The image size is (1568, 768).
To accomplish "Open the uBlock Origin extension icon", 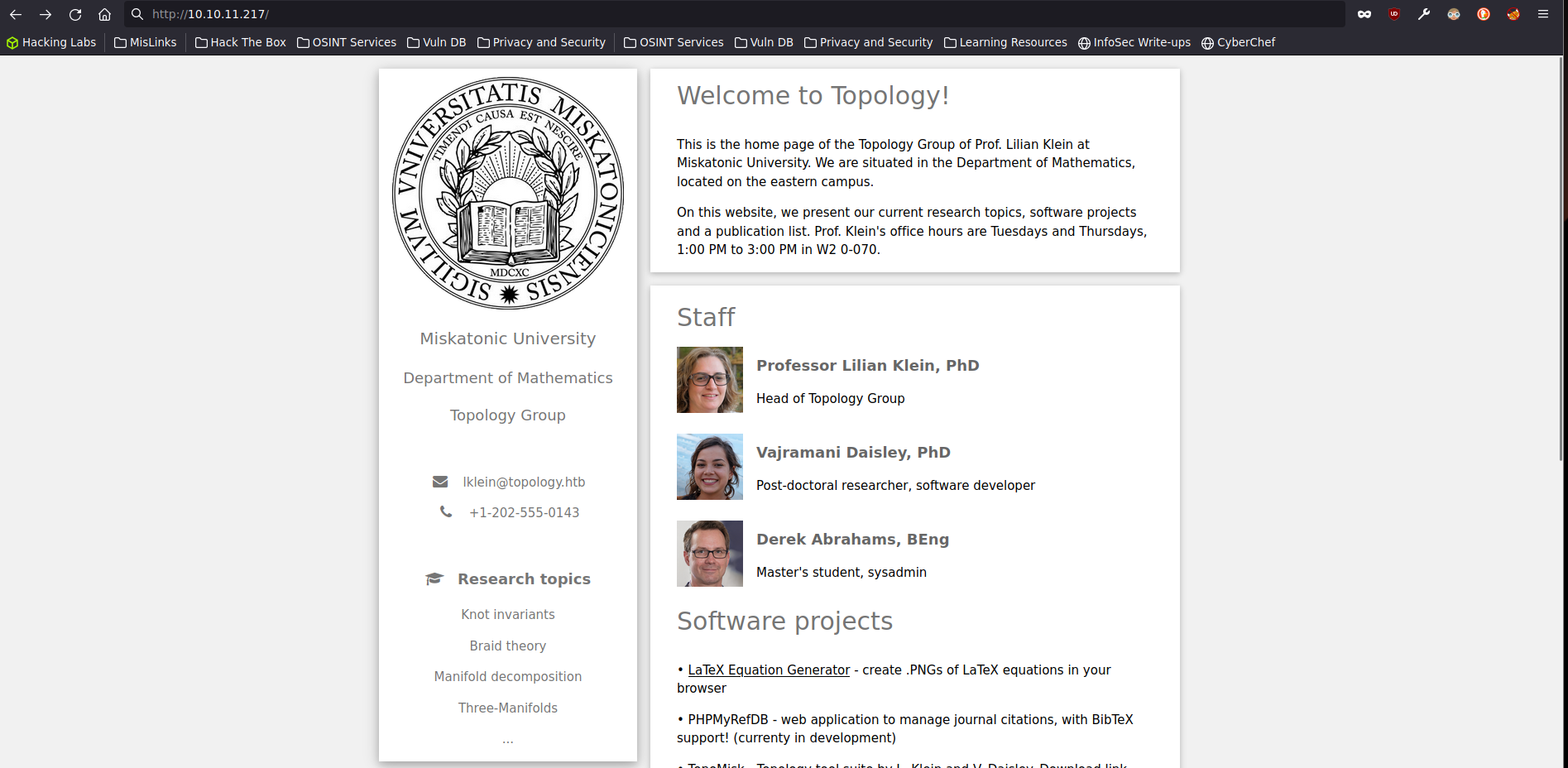I will (1394, 14).
